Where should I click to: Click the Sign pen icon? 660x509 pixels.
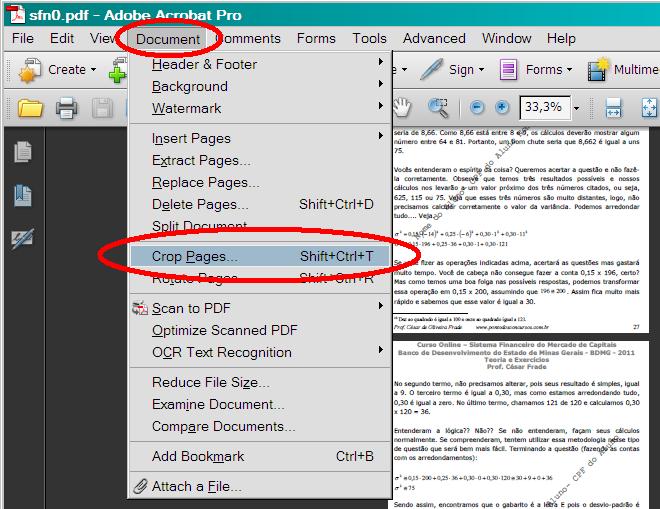click(x=431, y=69)
